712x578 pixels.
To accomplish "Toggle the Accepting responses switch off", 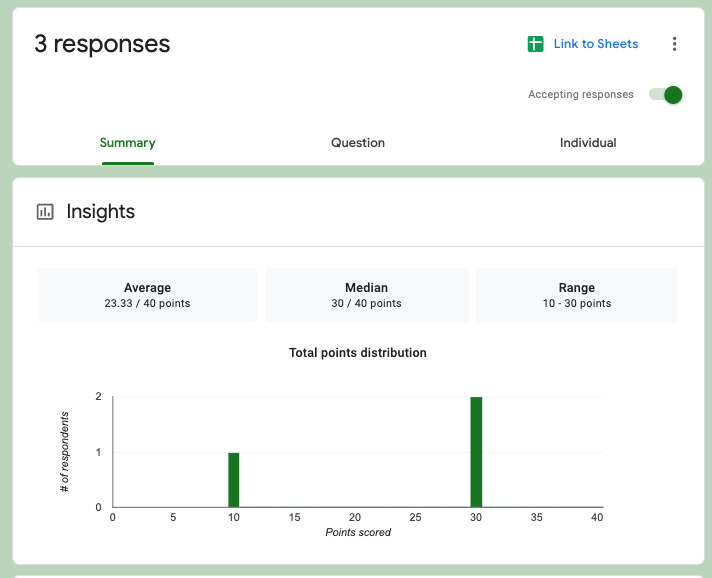I will point(666,95).
